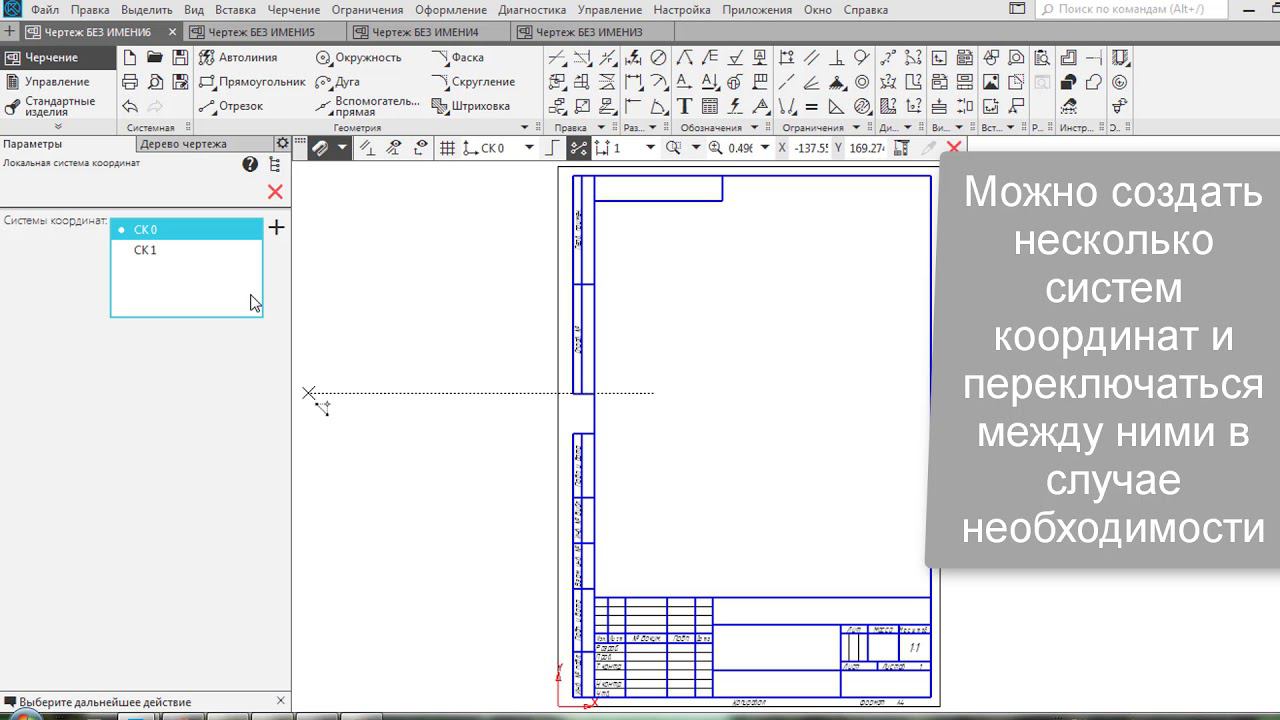Screen dimensions: 1280x720
Task: Insert a picture in Вставка group
Action: click(990, 82)
